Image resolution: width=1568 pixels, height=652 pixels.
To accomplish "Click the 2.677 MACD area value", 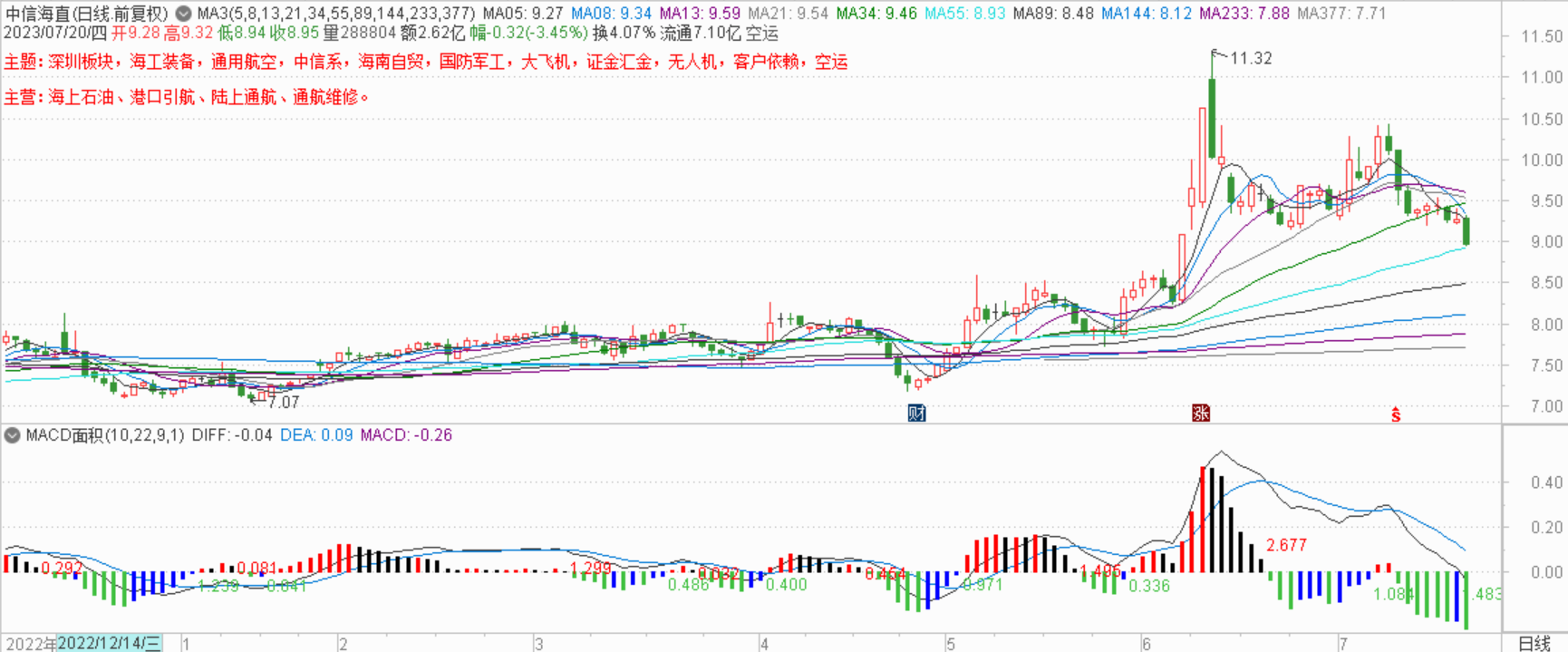I will pyautogui.click(x=1286, y=545).
